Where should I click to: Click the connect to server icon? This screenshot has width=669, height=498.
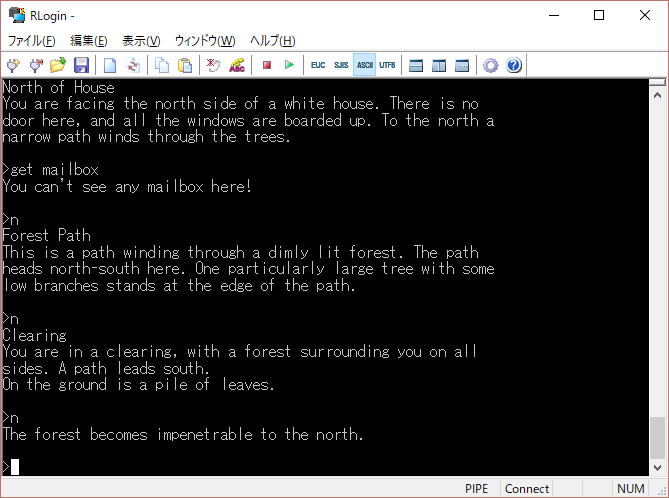14,65
